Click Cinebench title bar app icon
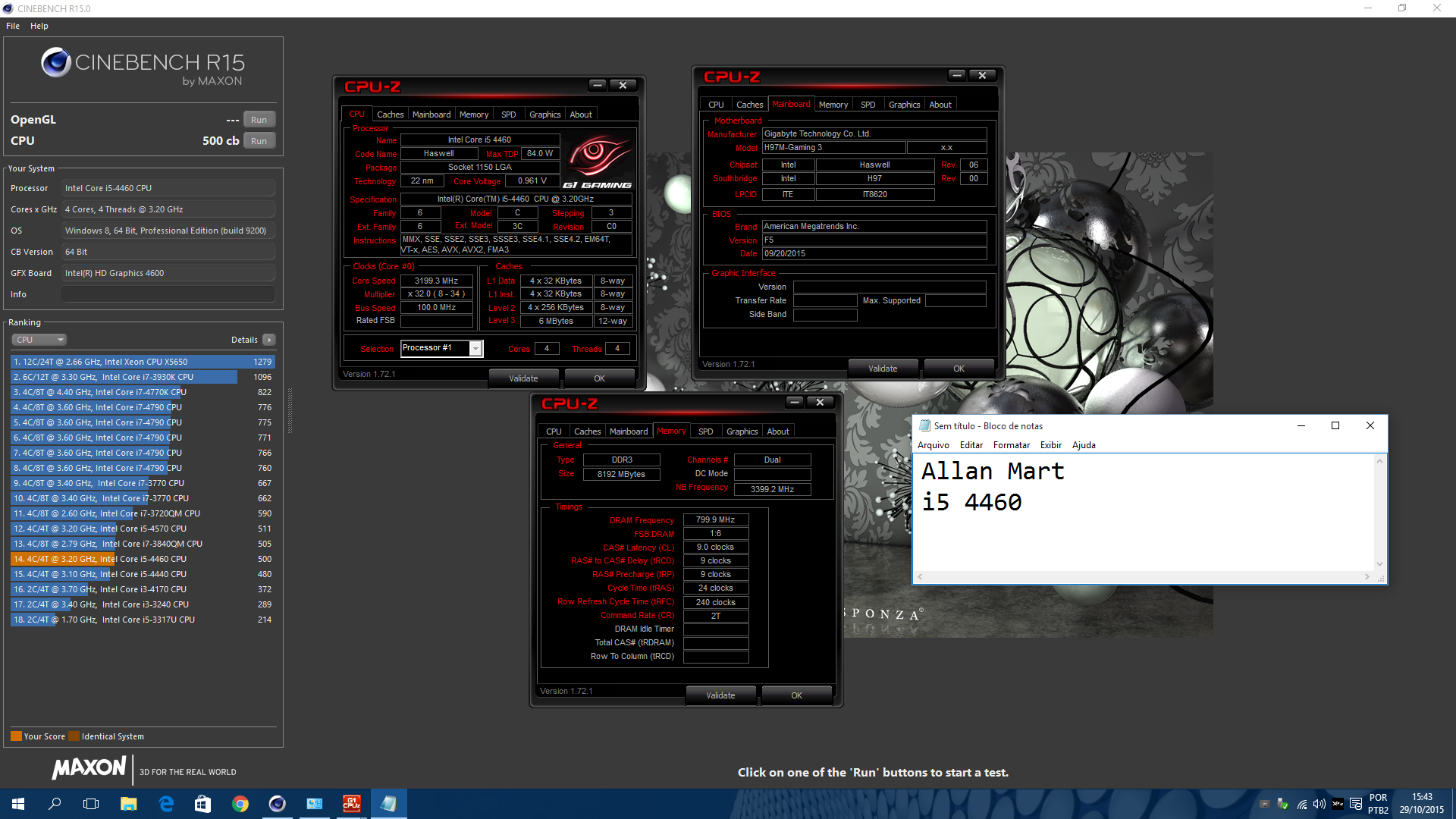The width and height of the screenshot is (1456, 819). [x=8, y=8]
